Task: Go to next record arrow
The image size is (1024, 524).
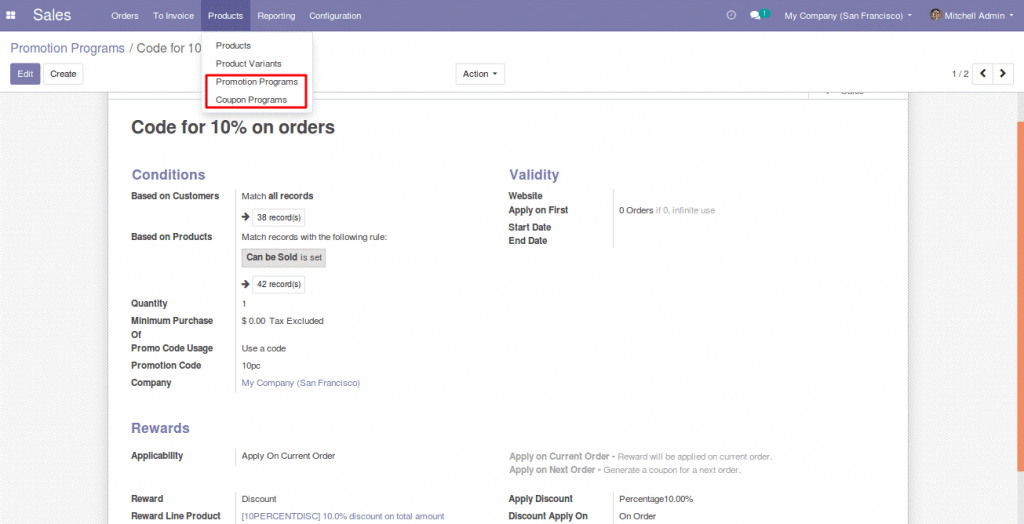Action: [x=1003, y=74]
